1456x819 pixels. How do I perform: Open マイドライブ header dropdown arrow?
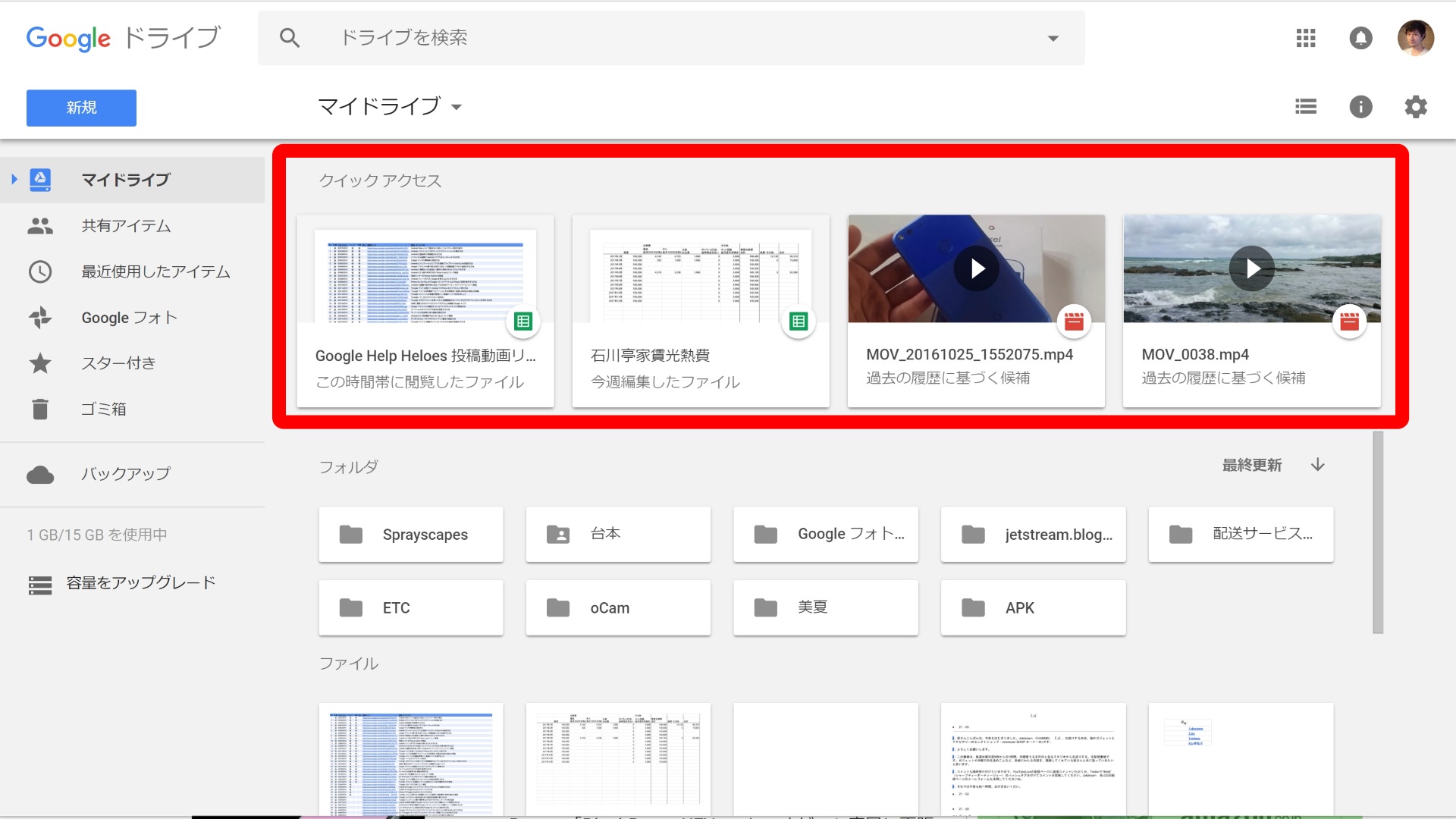tap(457, 107)
